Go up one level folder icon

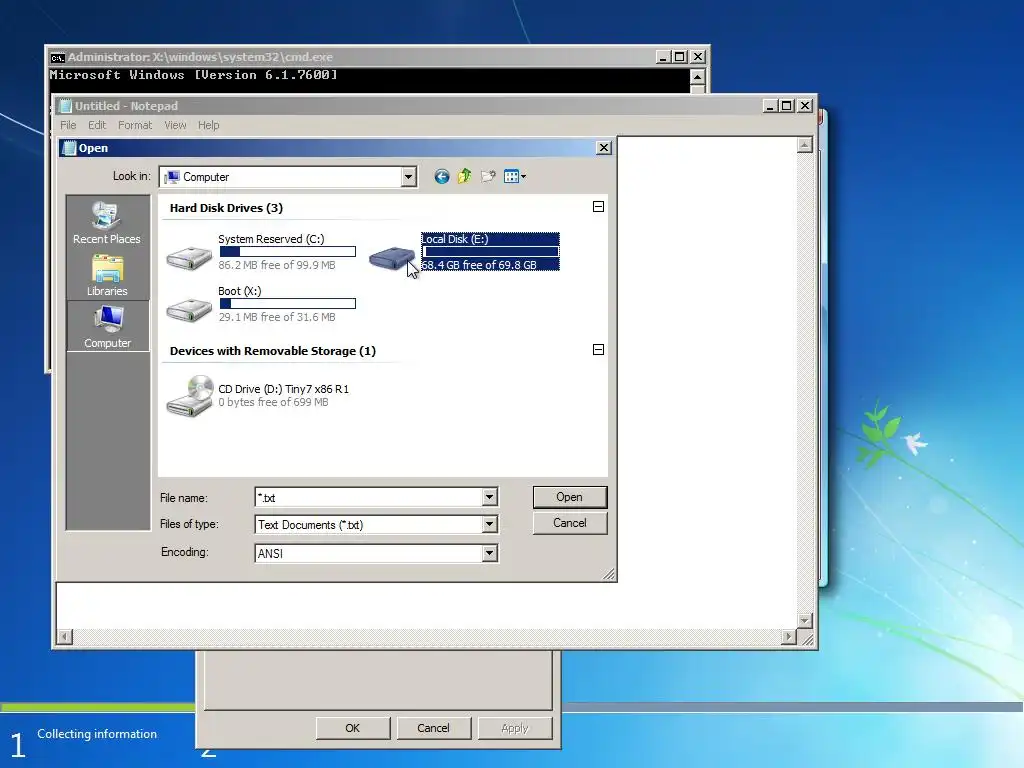(x=464, y=176)
